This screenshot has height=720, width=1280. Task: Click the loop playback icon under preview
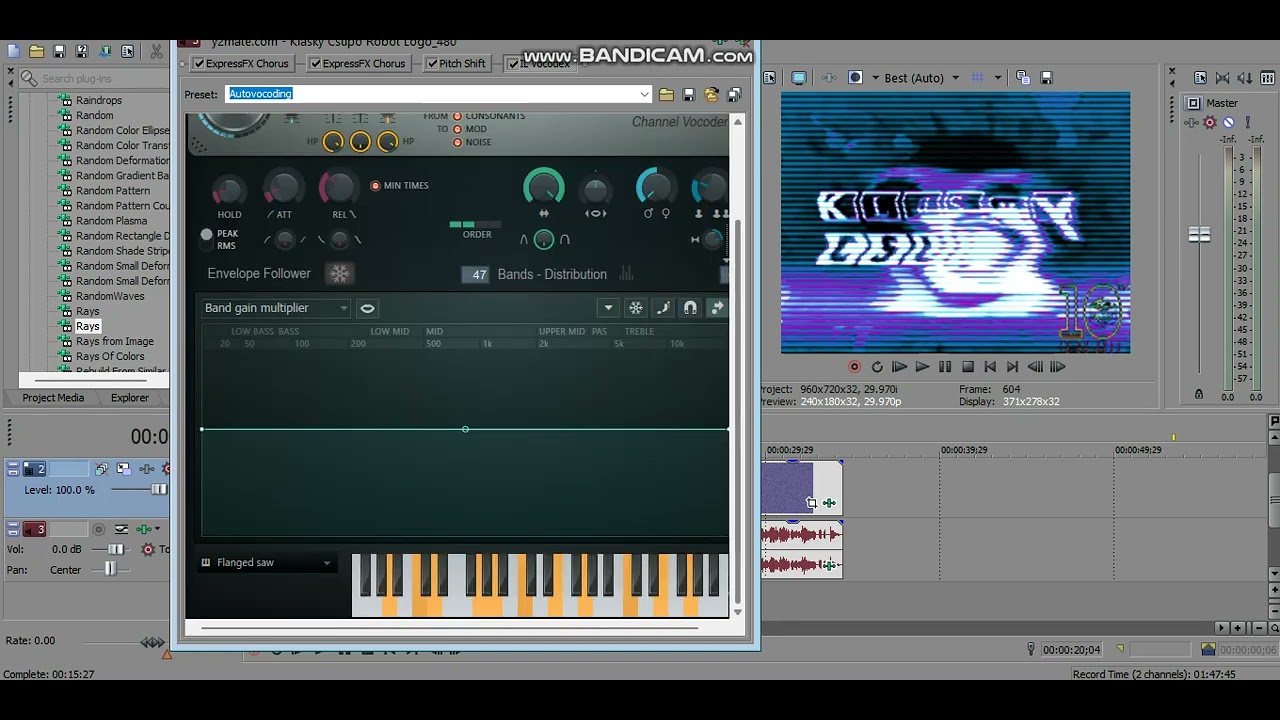(x=877, y=367)
